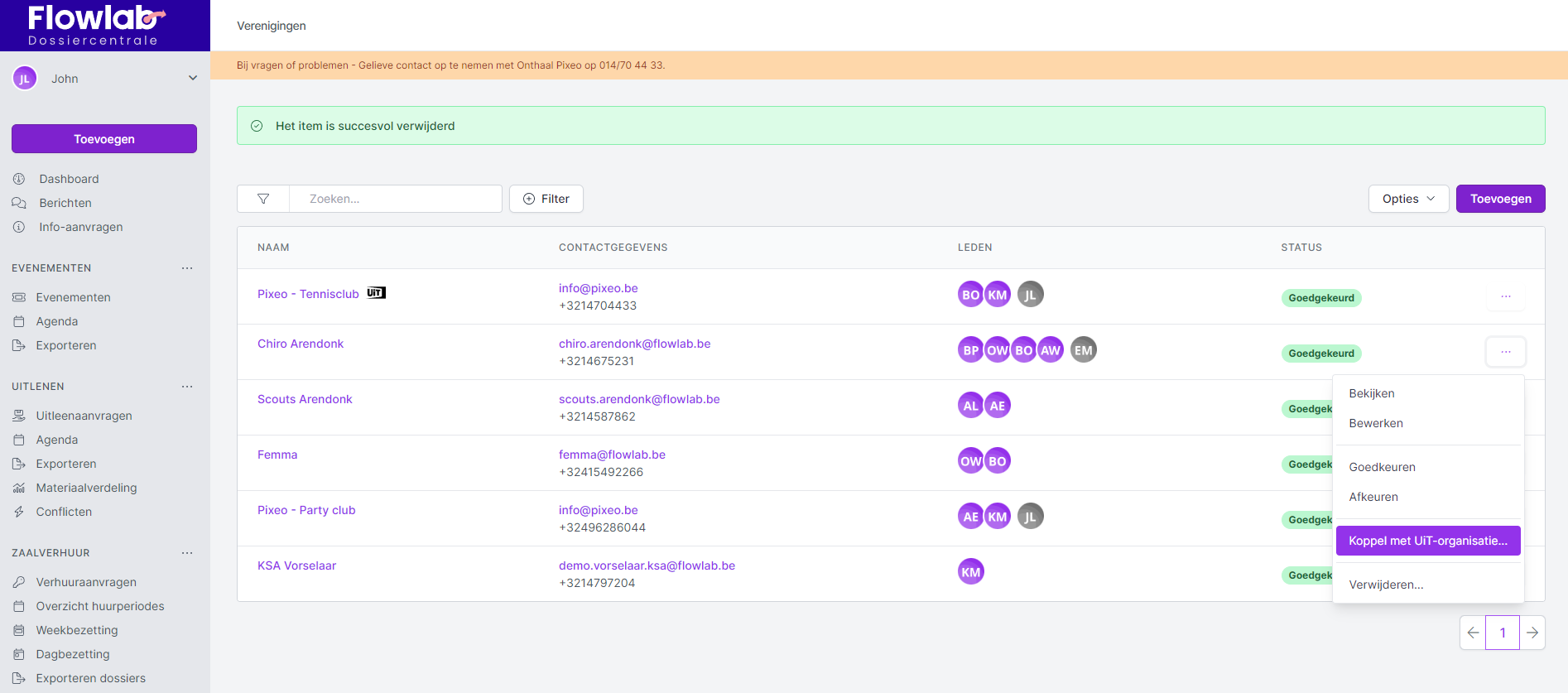Open row actions for Pixeo - Tennisclub
The image size is (1568, 693).
pos(1505,296)
